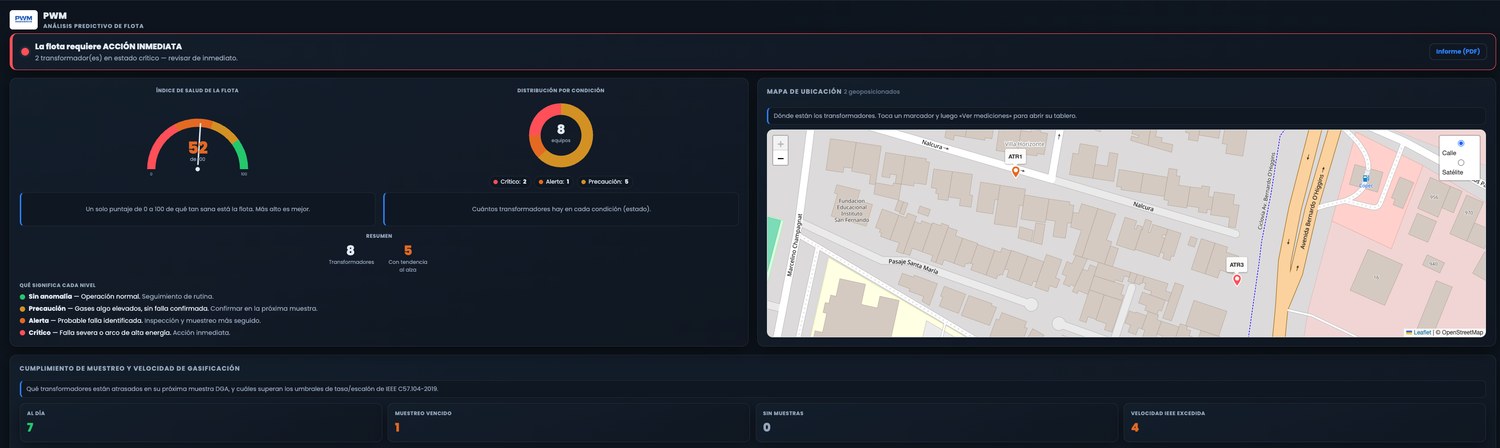Click the CUMPLIMIENTO DE MUESTREO section heading
This screenshot has height=448, width=1500.
pos(130,368)
